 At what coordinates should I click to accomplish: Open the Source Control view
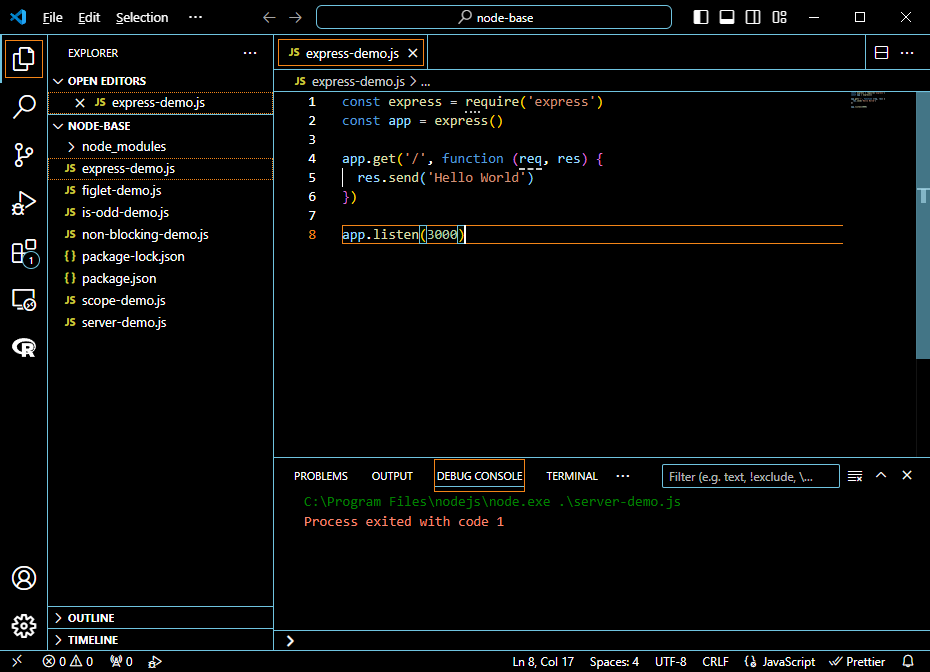24,155
